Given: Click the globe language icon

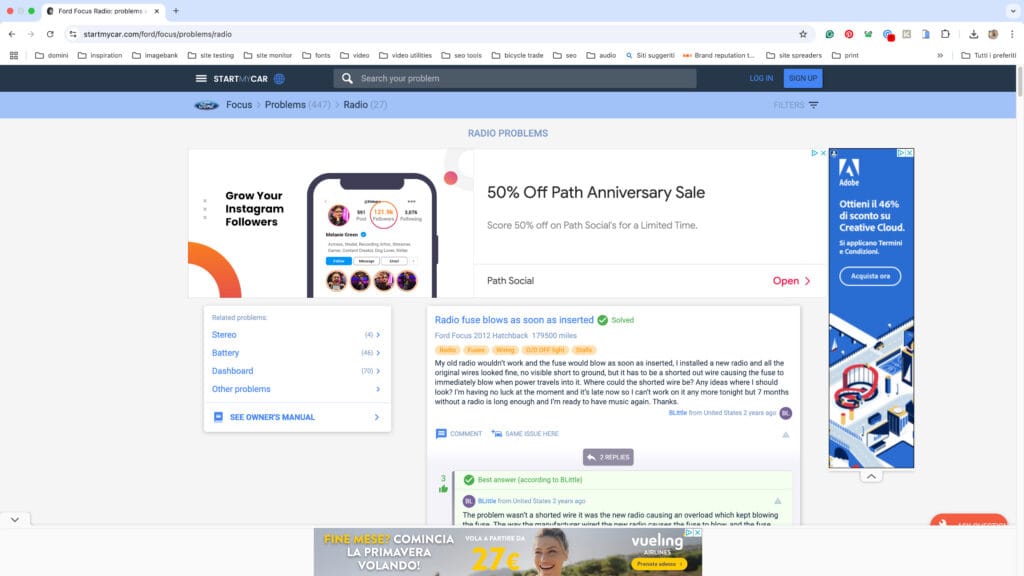Looking at the screenshot, I should 279,78.
